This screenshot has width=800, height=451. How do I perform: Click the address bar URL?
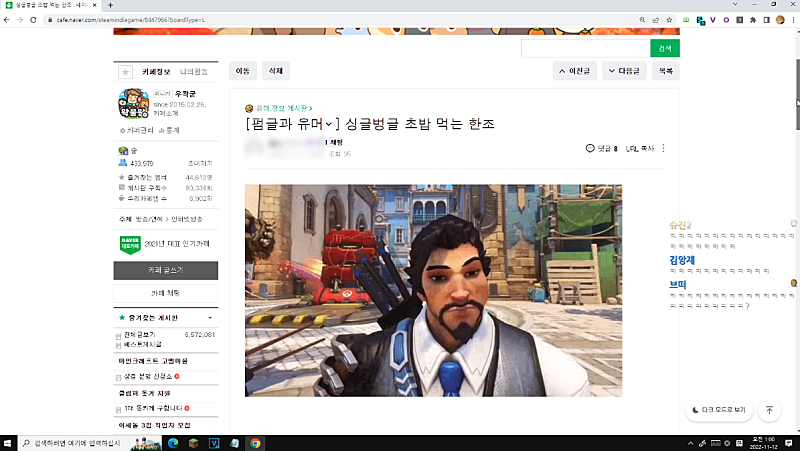coord(131,20)
